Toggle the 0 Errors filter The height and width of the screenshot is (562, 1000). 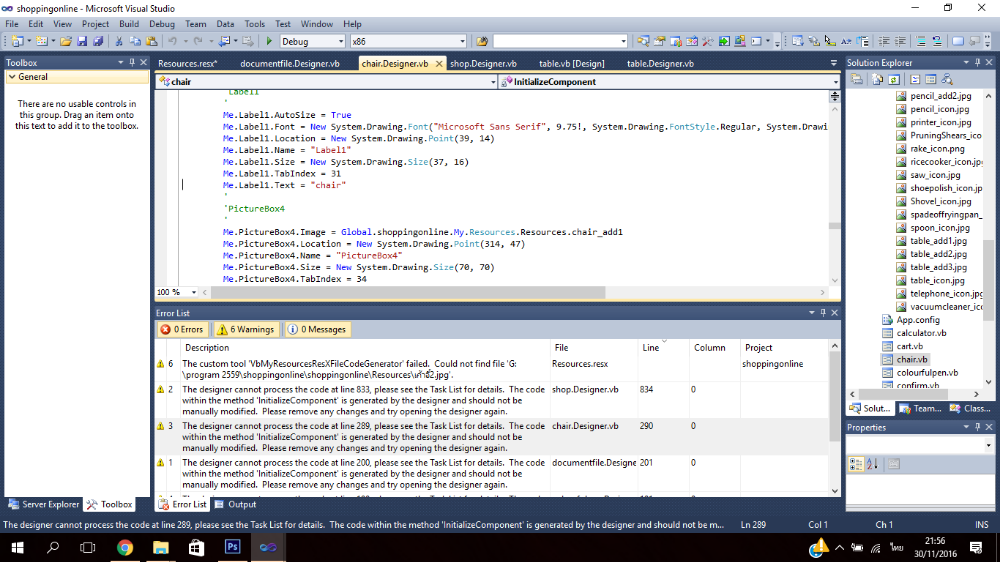click(183, 329)
